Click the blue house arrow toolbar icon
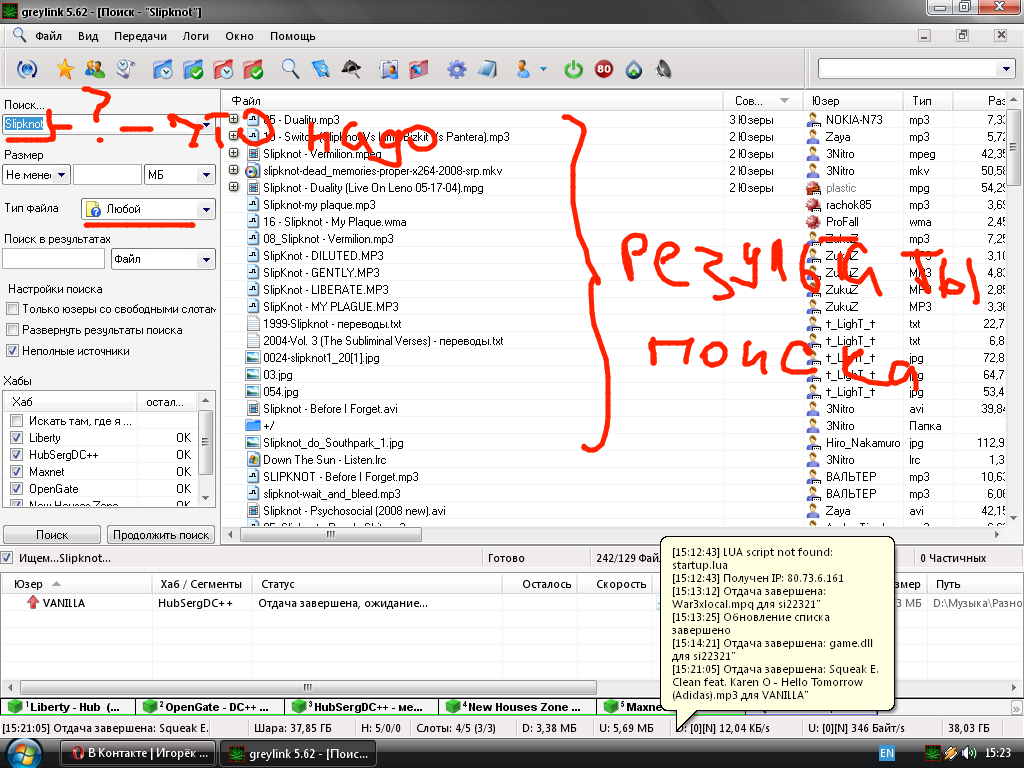This screenshot has height=768, width=1024. (633, 69)
